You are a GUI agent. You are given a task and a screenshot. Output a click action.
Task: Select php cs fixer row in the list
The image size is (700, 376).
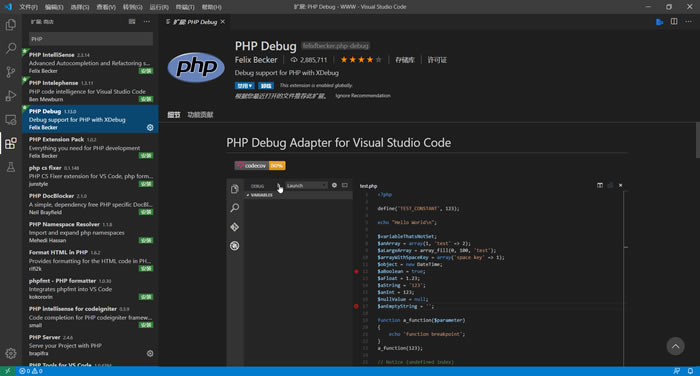(x=90, y=175)
